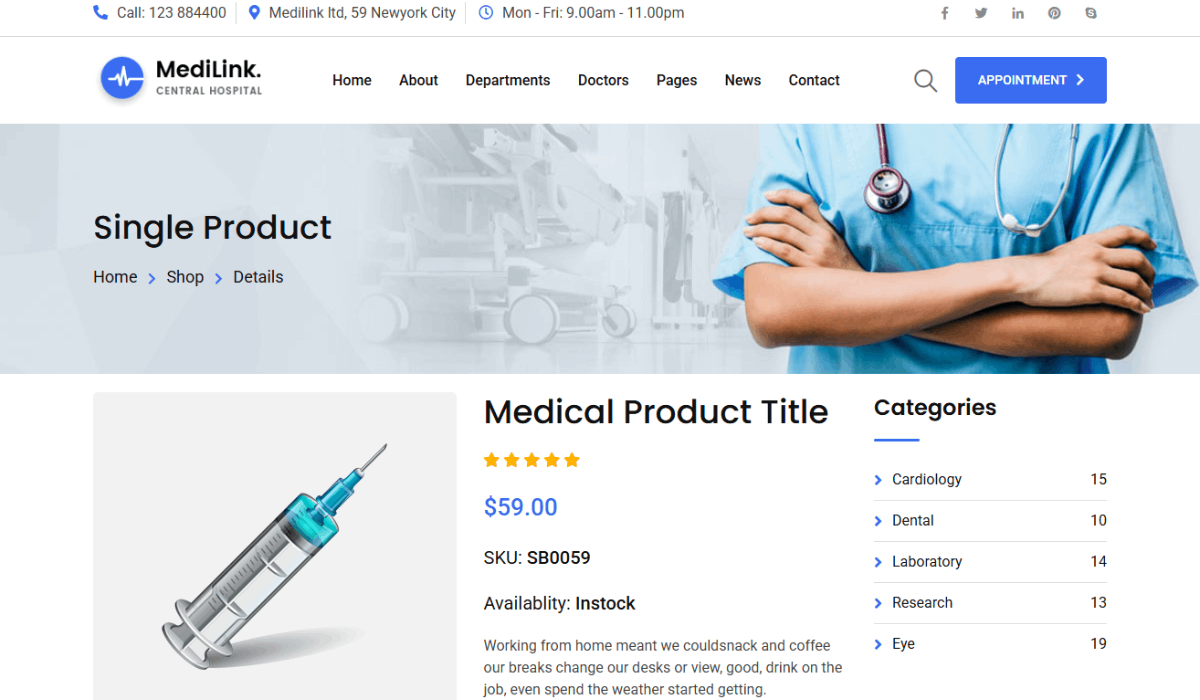This screenshot has height=700, width=1200.
Task: Follow the Shop breadcrumb link
Action: pyautogui.click(x=185, y=277)
